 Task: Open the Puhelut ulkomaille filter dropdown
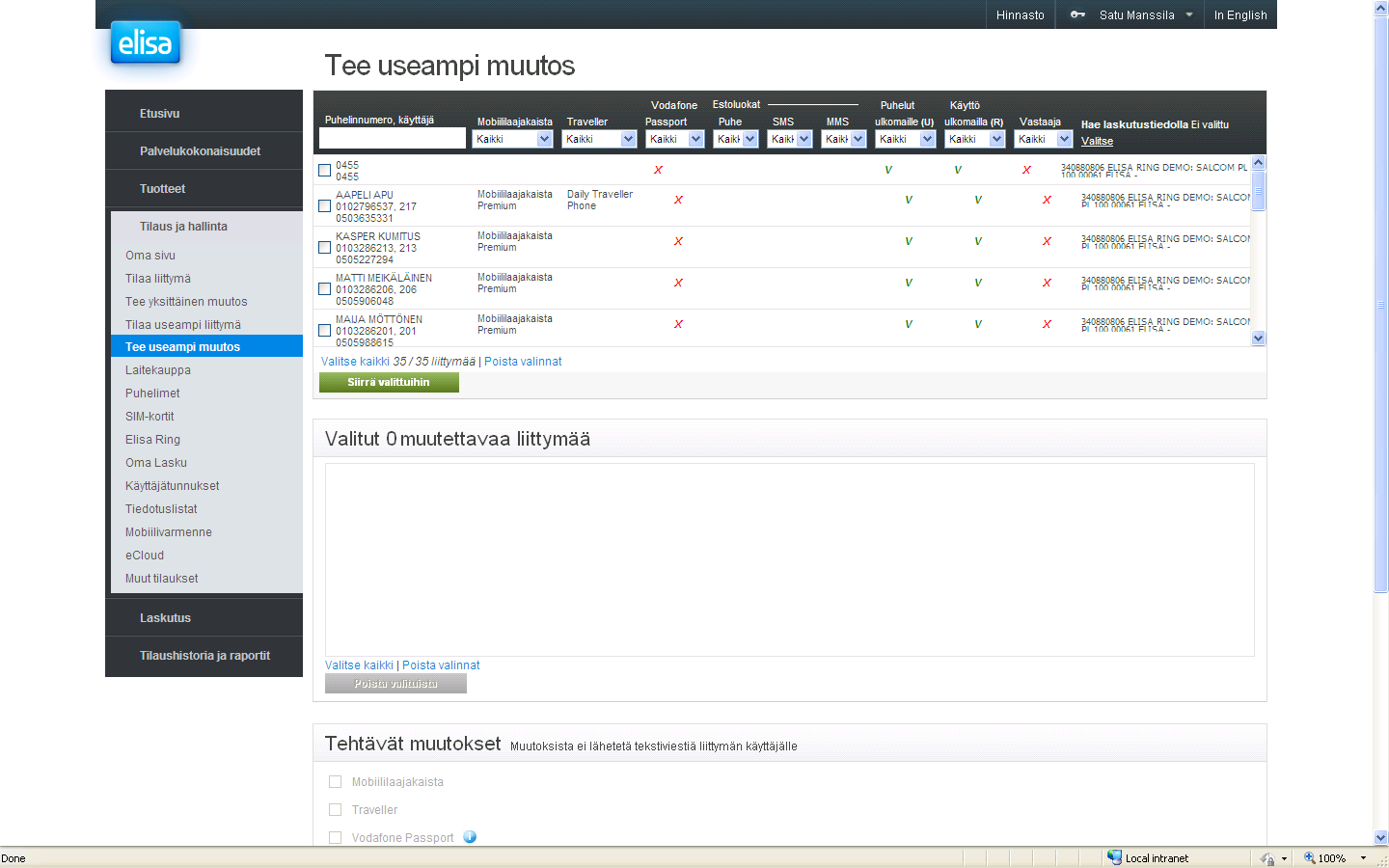(906, 139)
